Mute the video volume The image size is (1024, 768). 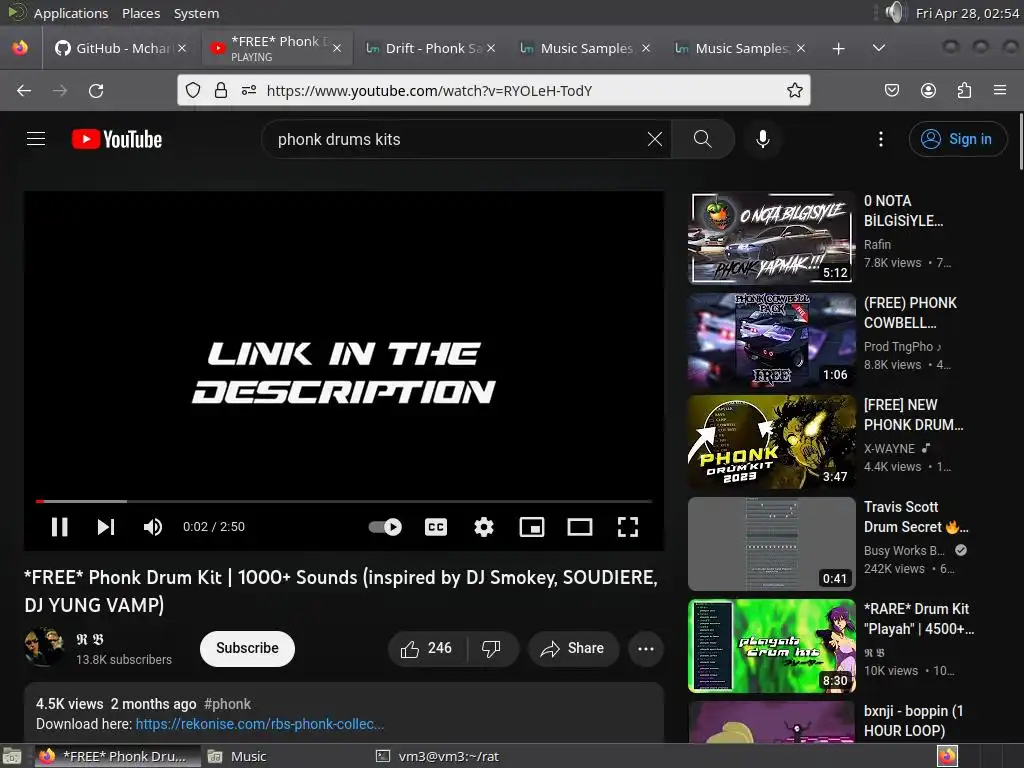point(153,527)
